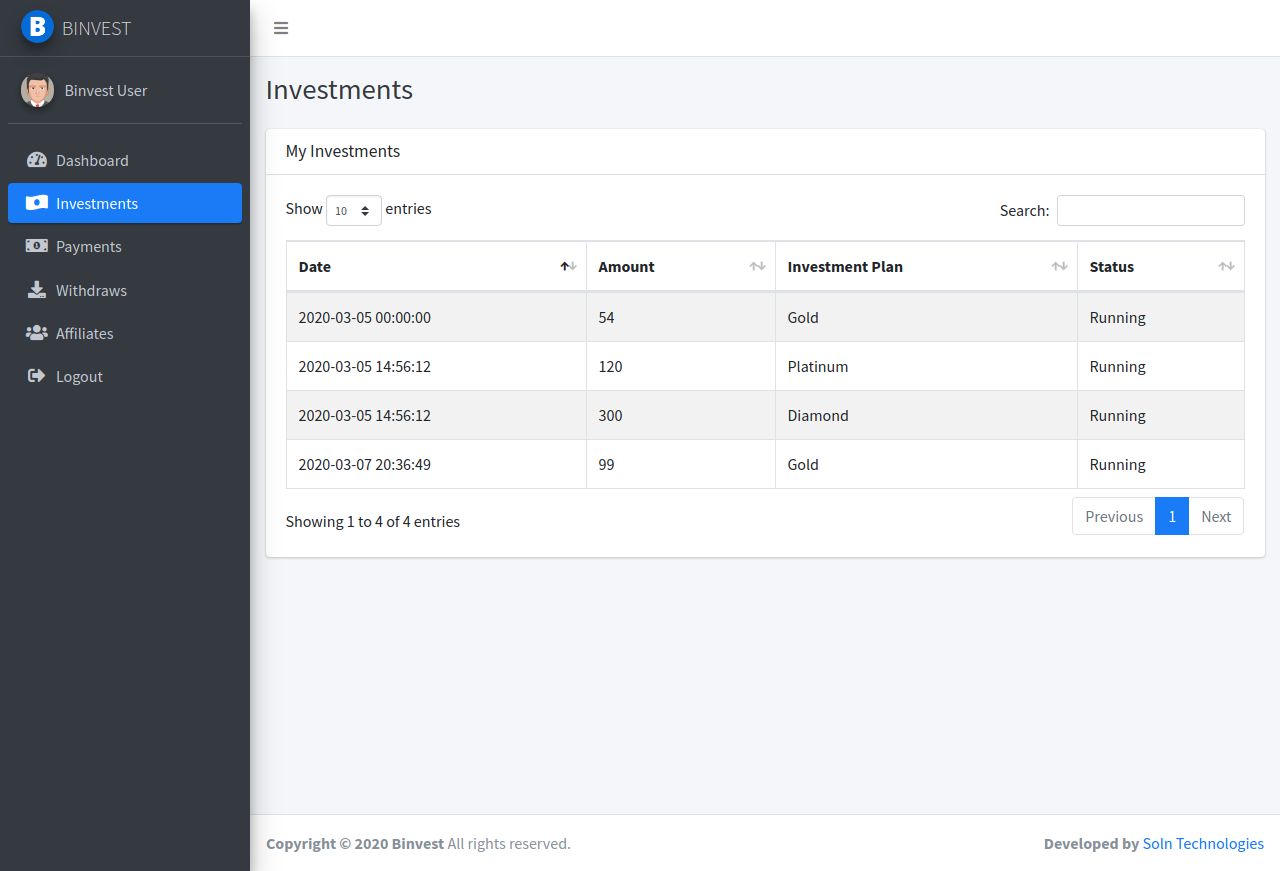Open the Withdraws menu item

click(x=91, y=290)
